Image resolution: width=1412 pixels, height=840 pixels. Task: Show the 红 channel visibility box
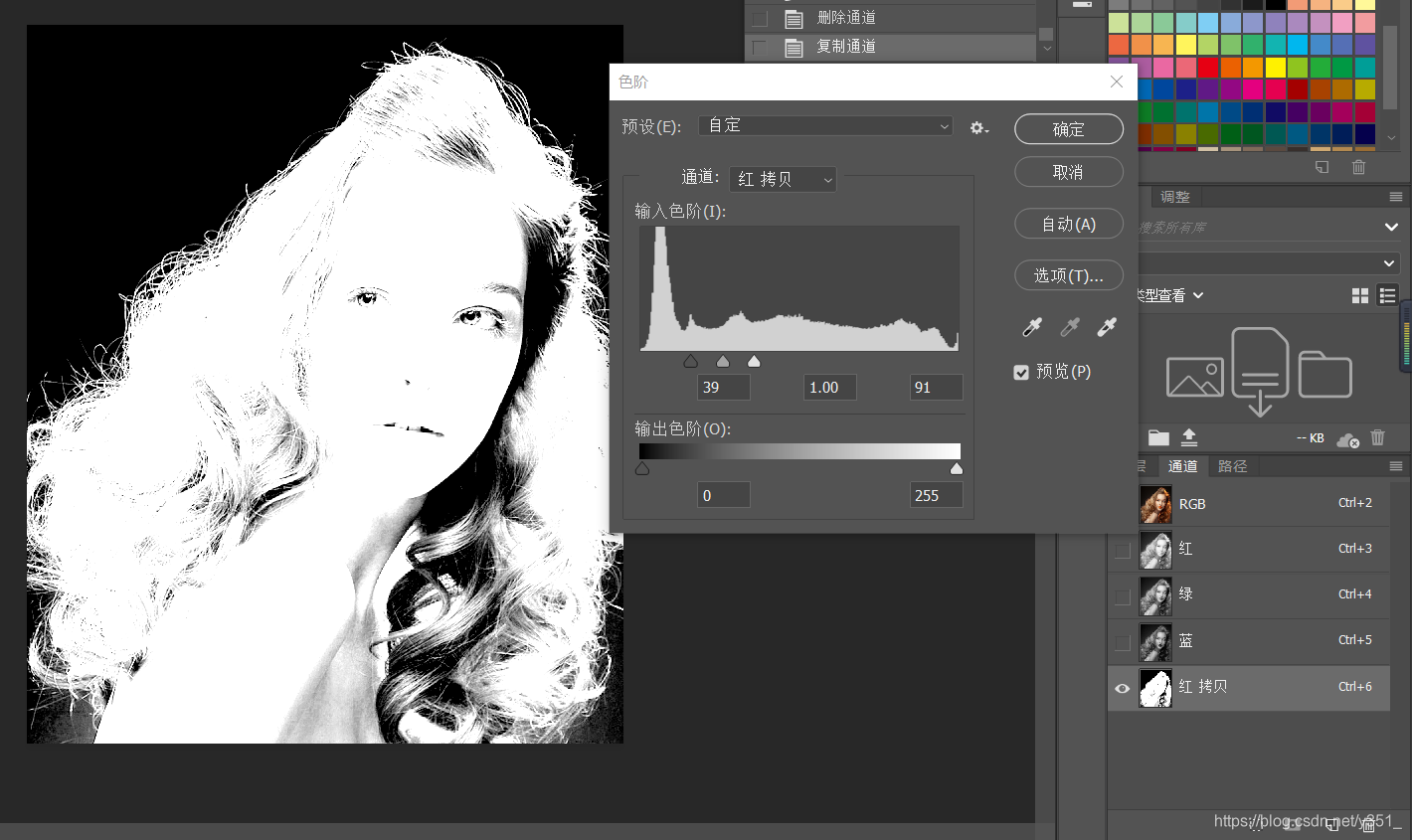point(1123,550)
